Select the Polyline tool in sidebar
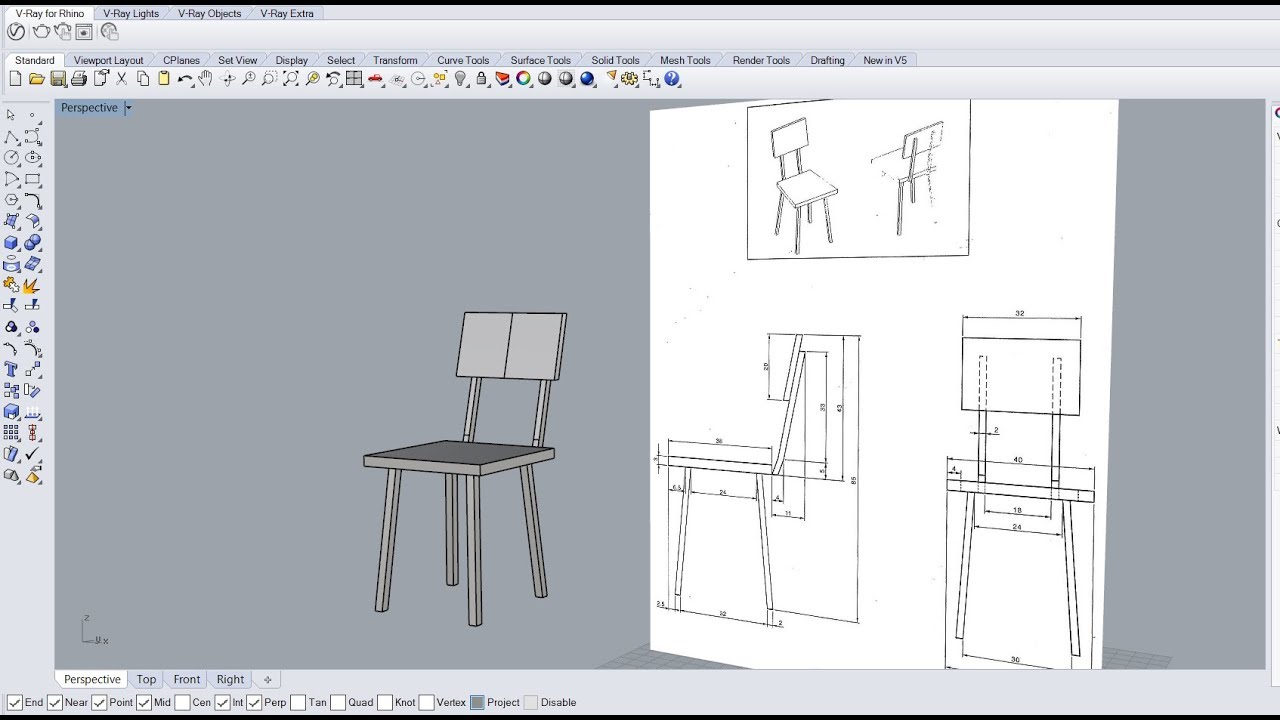The width and height of the screenshot is (1280, 720). [x=11, y=137]
